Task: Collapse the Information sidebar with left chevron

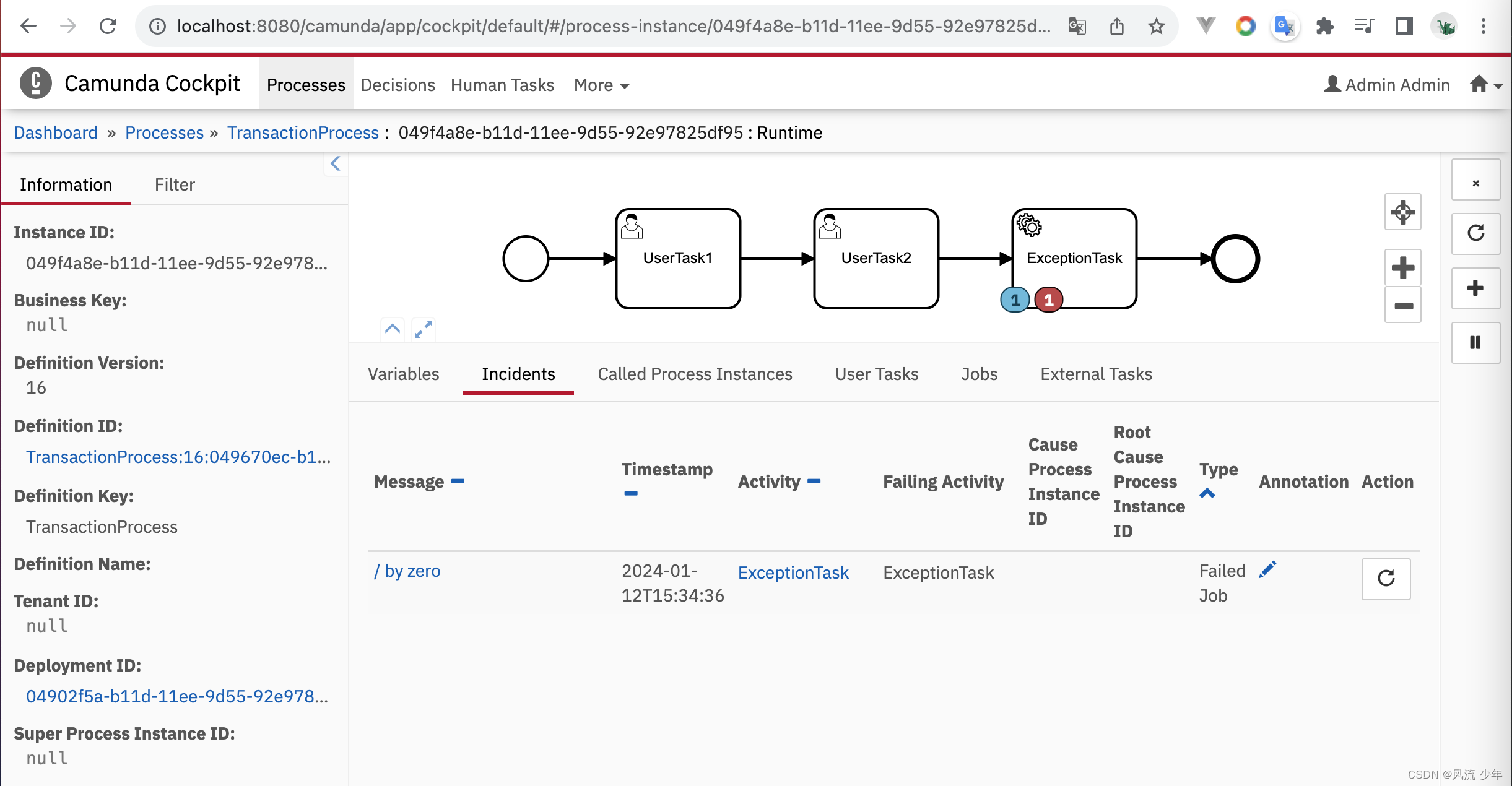Action: [x=336, y=163]
